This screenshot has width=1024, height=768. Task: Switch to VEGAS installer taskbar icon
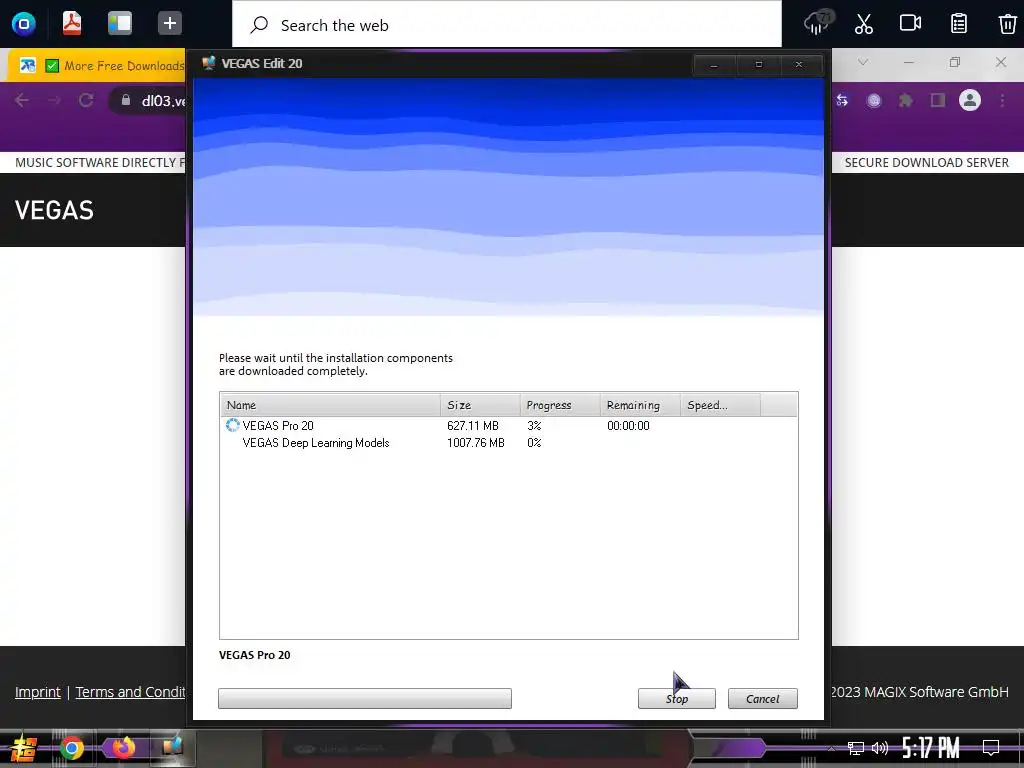coord(172,748)
